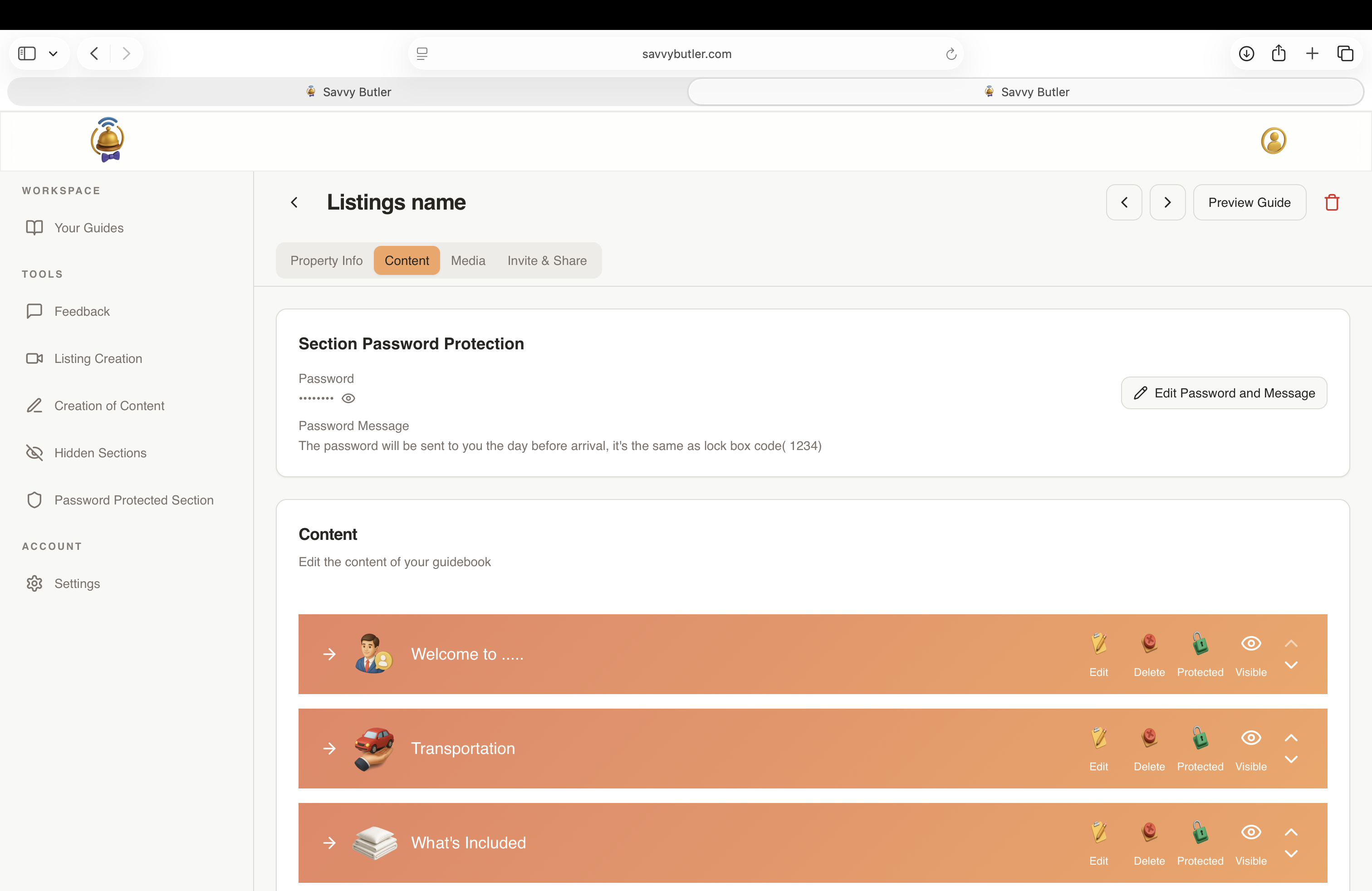Open Hidden Sections from the sidebar
Viewport: 1372px width, 891px height.
point(100,453)
